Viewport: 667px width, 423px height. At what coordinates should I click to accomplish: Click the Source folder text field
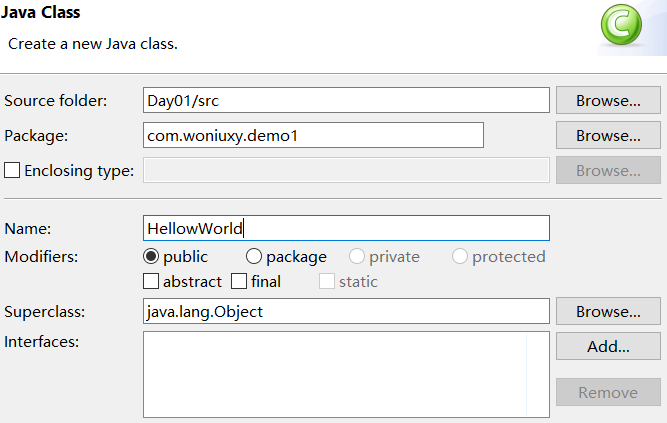[x=346, y=100]
